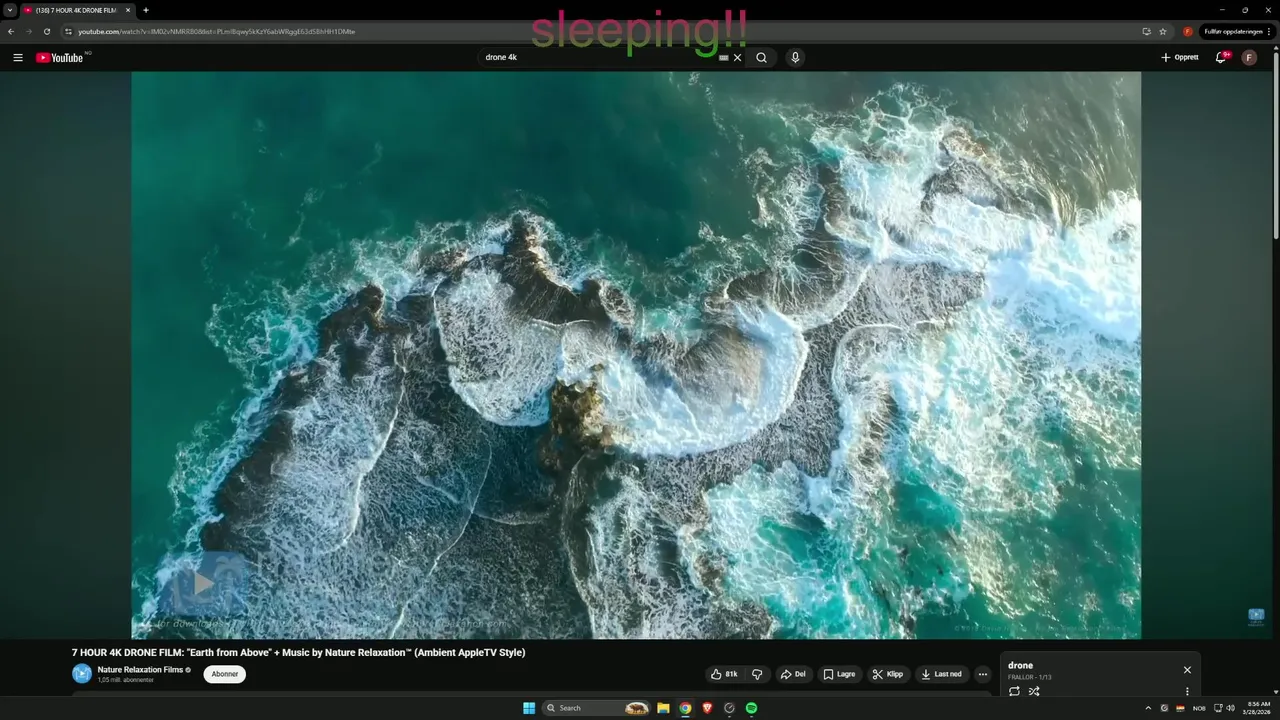Close the '7 HOUR 4K DRONE FILM' tab
Image resolution: width=1280 pixels, height=720 pixels.
click(128, 10)
